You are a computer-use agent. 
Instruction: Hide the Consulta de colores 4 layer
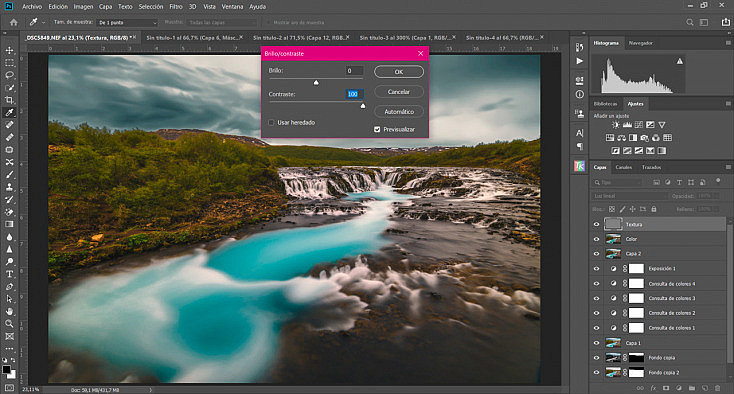[596, 284]
